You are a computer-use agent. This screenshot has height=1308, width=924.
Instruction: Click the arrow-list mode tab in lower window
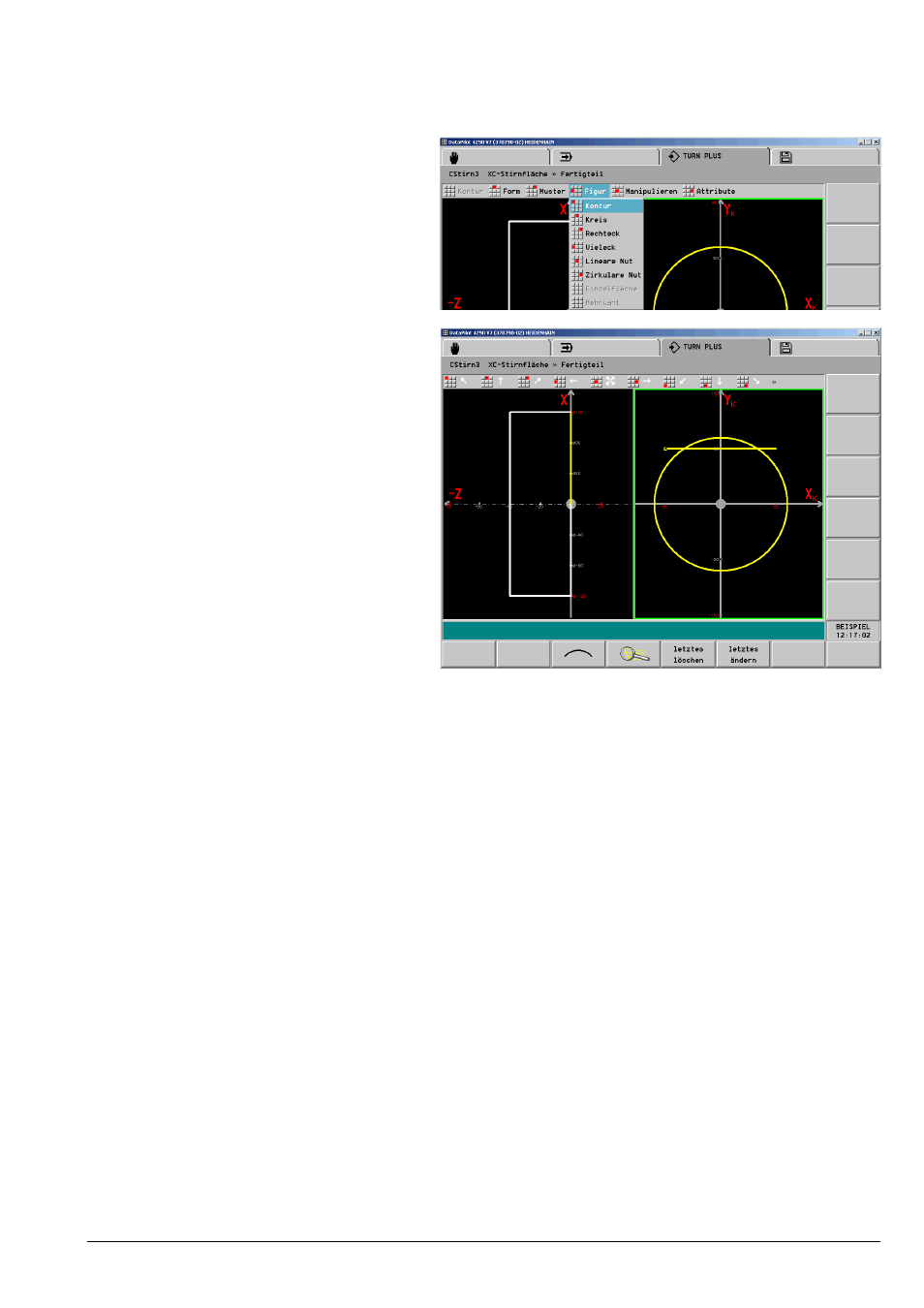[605, 348]
